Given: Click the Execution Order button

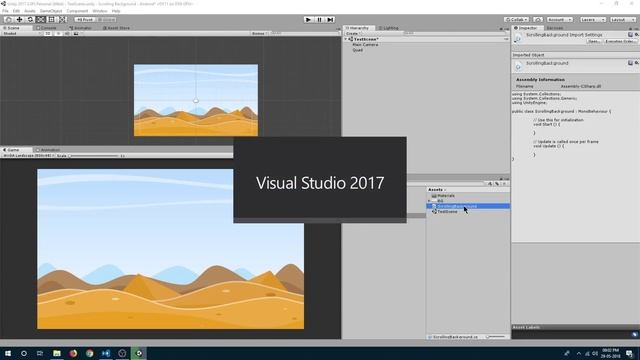Looking at the screenshot, I should [x=620, y=41].
